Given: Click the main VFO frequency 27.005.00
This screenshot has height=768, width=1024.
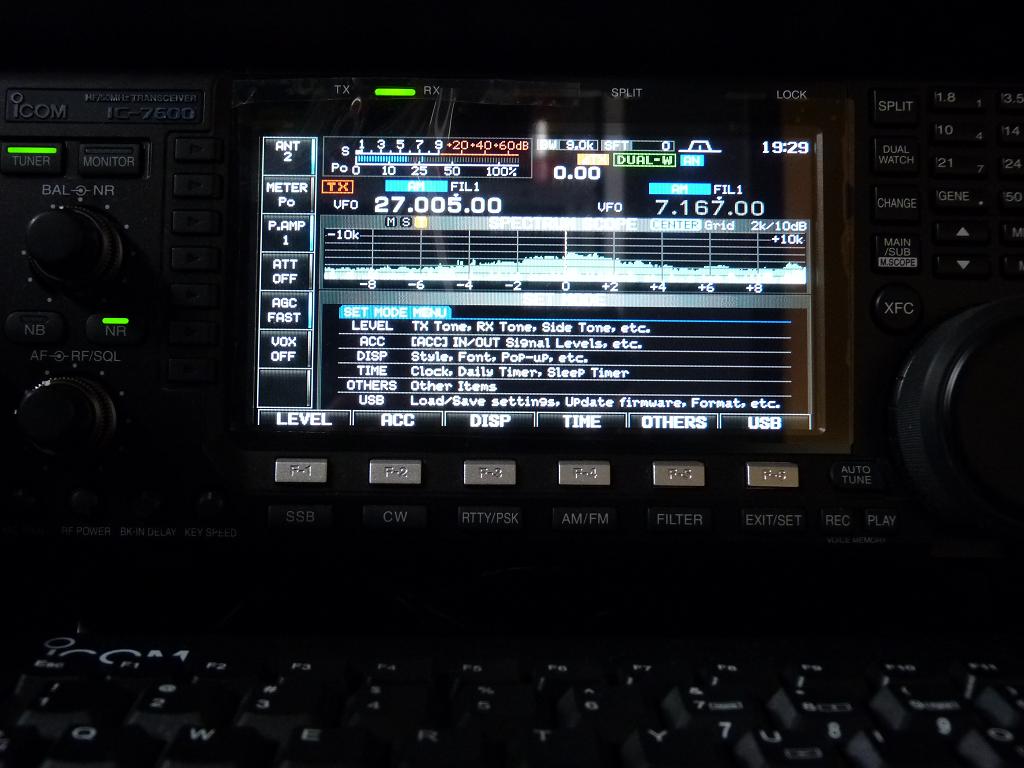Looking at the screenshot, I should tap(437, 205).
